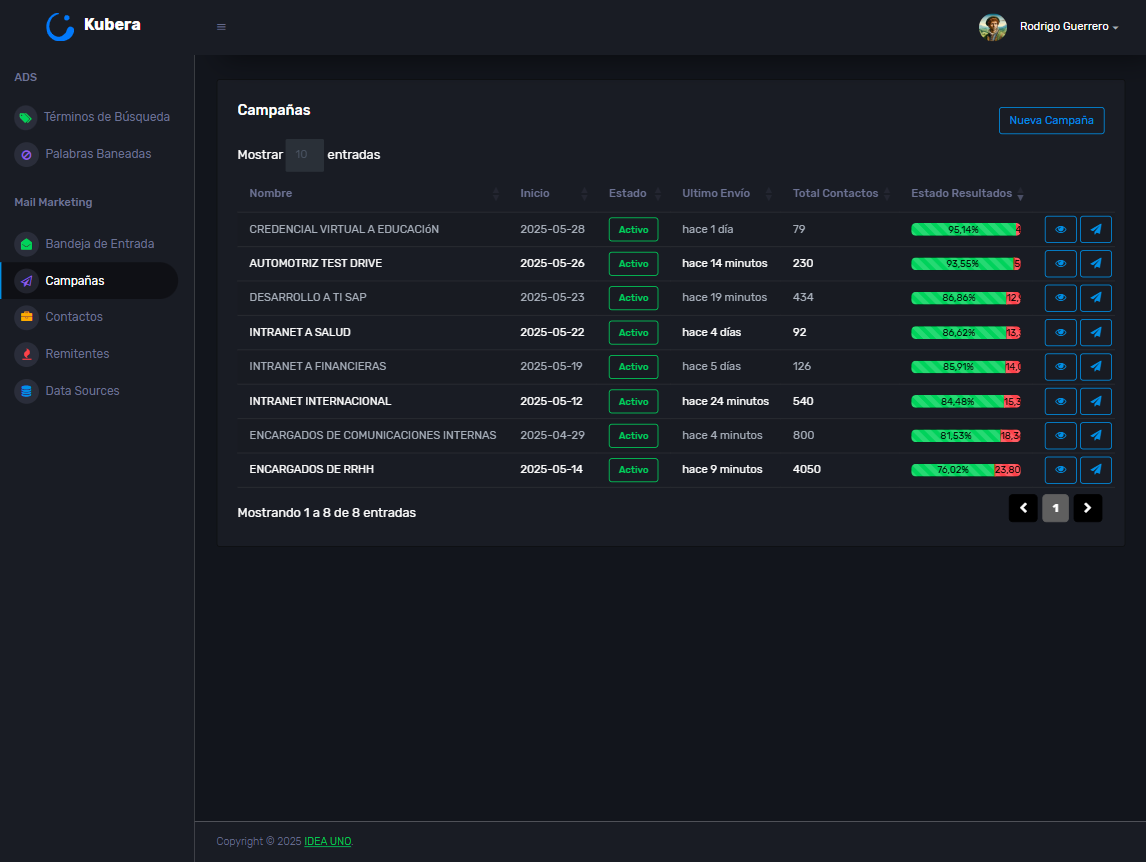Click the Bandeja de Entrada envelope icon
The image size is (1146, 862).
(26, 244)
